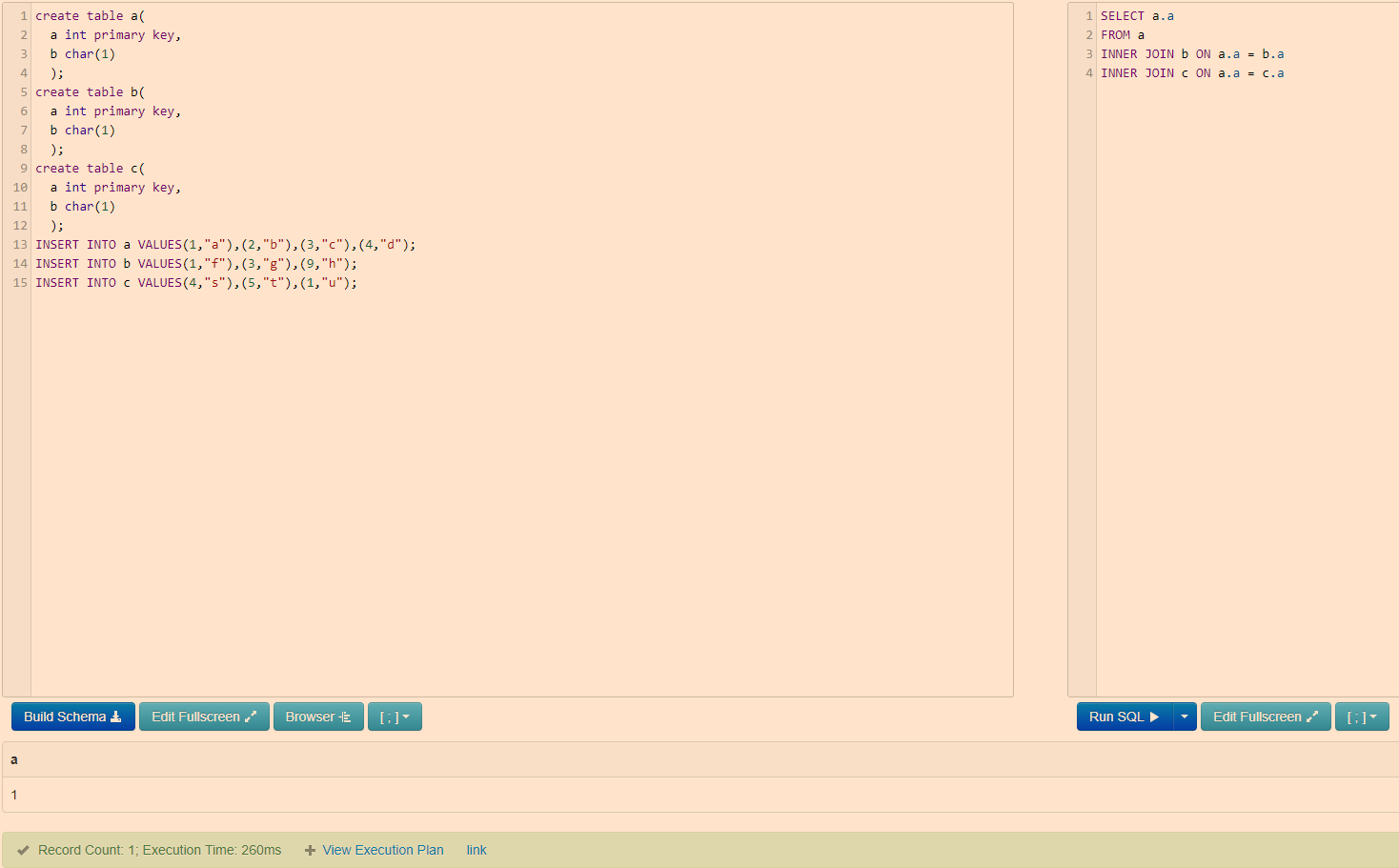Image resolution: width=1399 pixels, height=868 pixels.
Task: Click the INSERT INTO b VALUES line
Action: click(196, 264)
